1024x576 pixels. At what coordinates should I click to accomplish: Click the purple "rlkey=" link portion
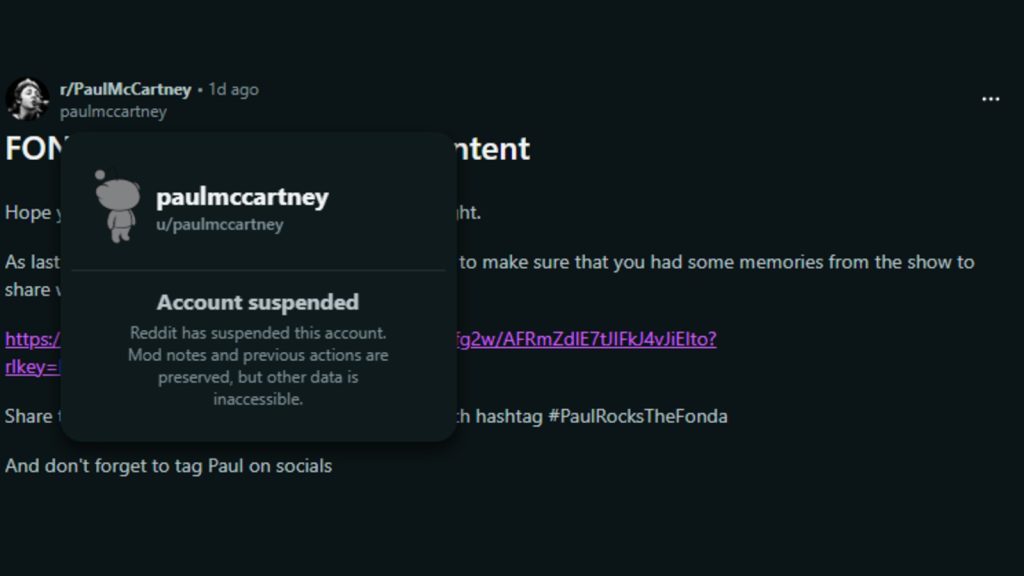click(31, 367)
